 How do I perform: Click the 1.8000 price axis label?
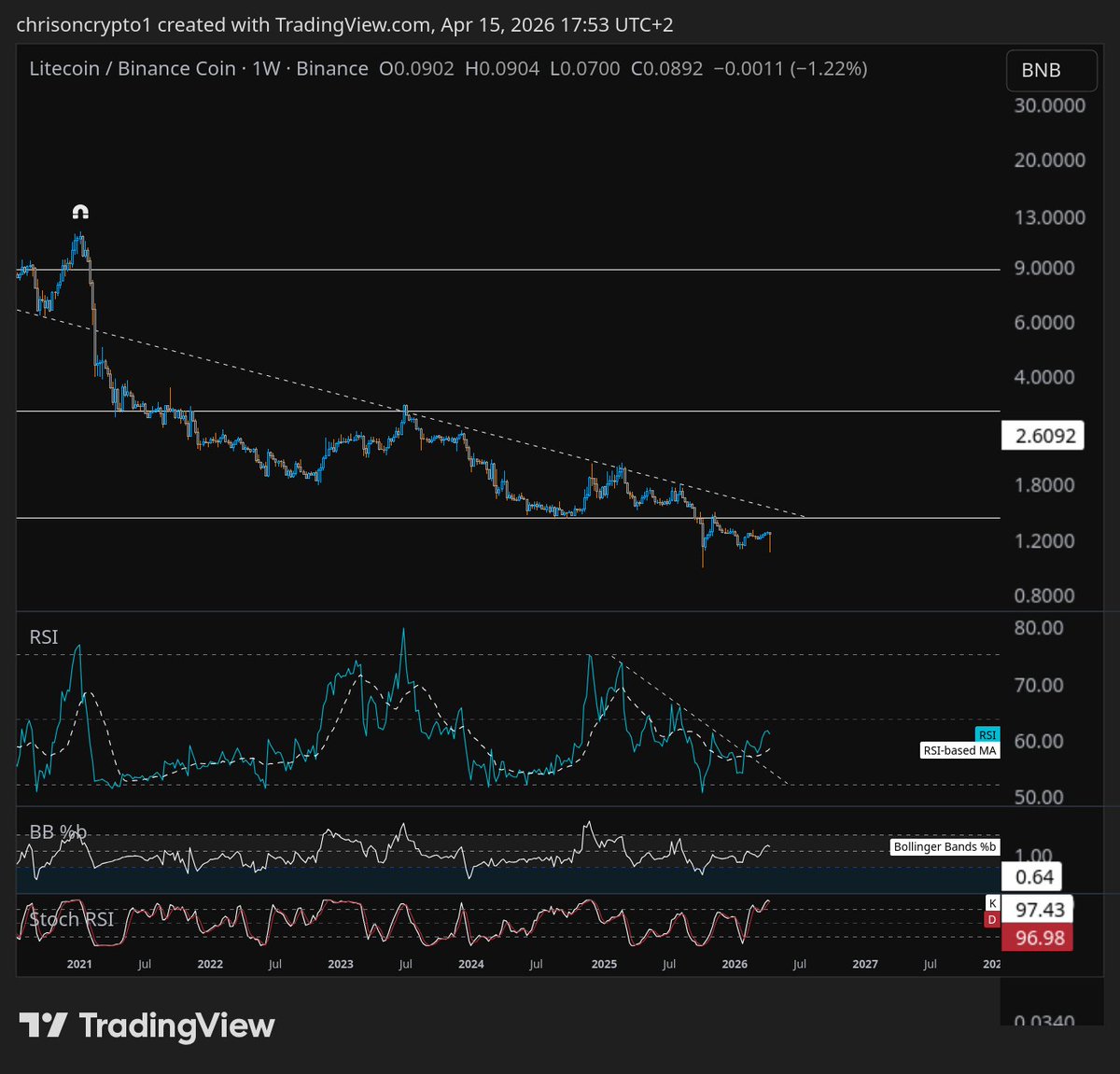[1044, 485]
